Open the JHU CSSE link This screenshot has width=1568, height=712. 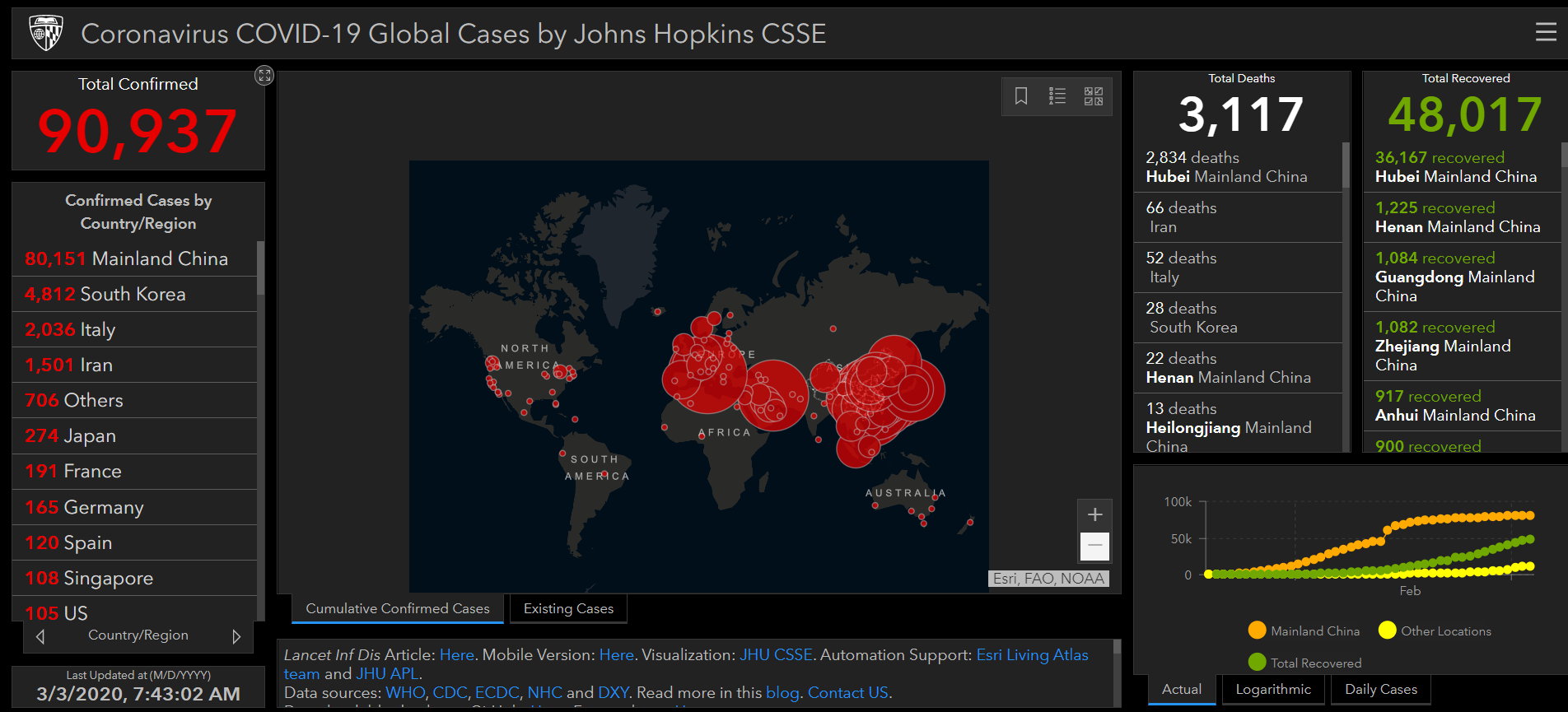pos(776,654)
